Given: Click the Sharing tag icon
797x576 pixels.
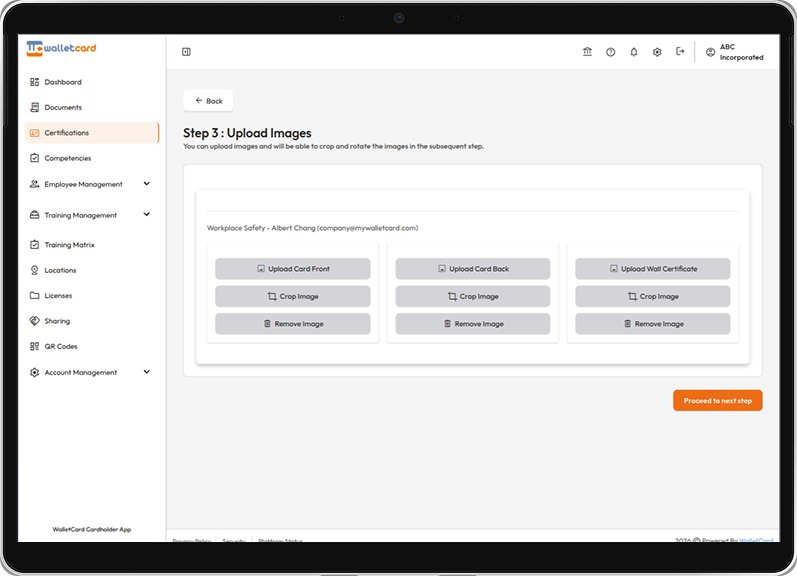Looking at the screenshot, I should point(35,321).
